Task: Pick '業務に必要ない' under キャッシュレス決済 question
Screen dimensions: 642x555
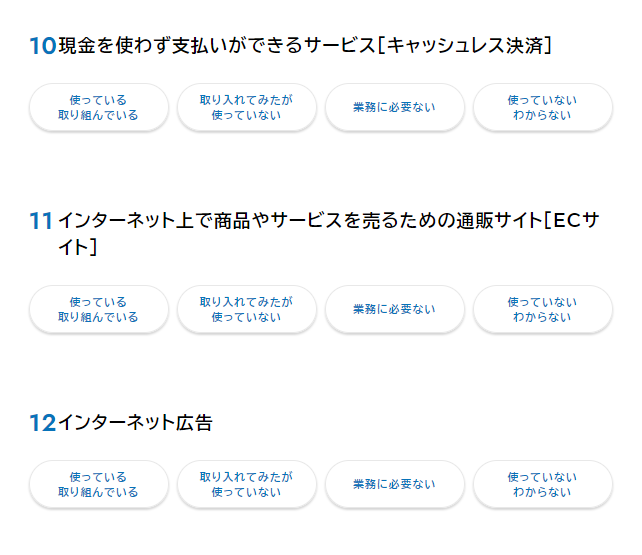Action: pos(394,108)
